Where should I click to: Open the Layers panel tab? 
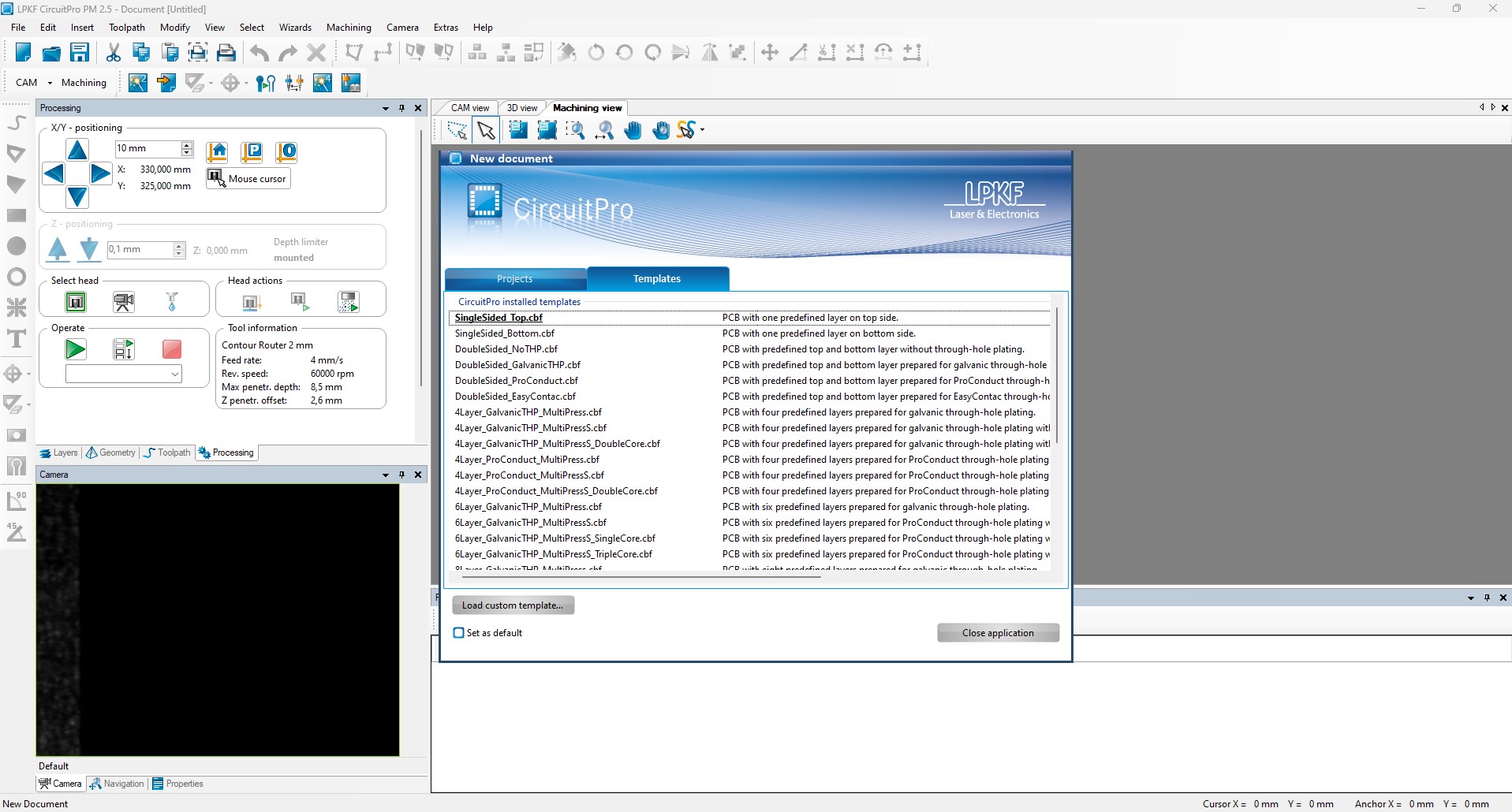(x=60, y=453)
